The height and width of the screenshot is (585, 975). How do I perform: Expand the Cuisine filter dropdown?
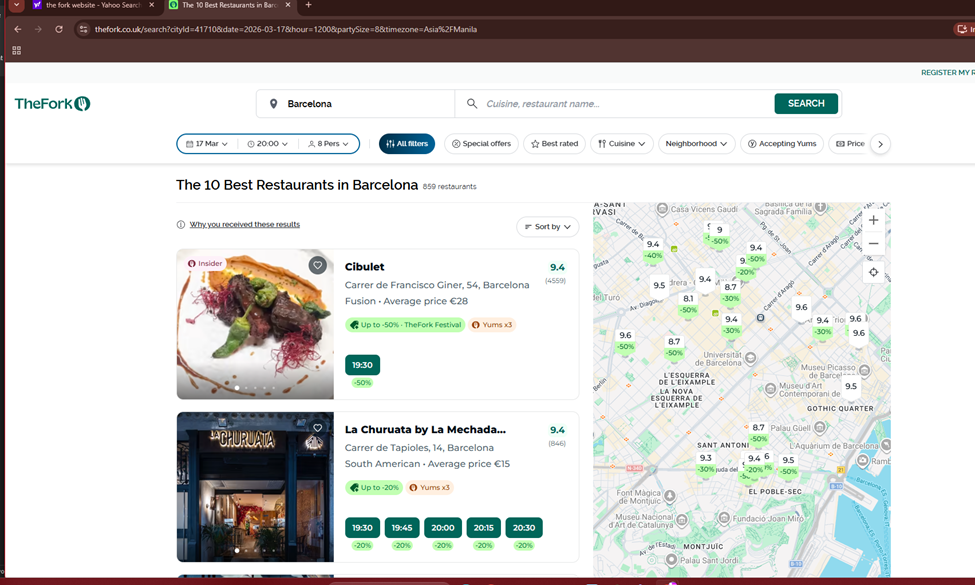[622, 144]
